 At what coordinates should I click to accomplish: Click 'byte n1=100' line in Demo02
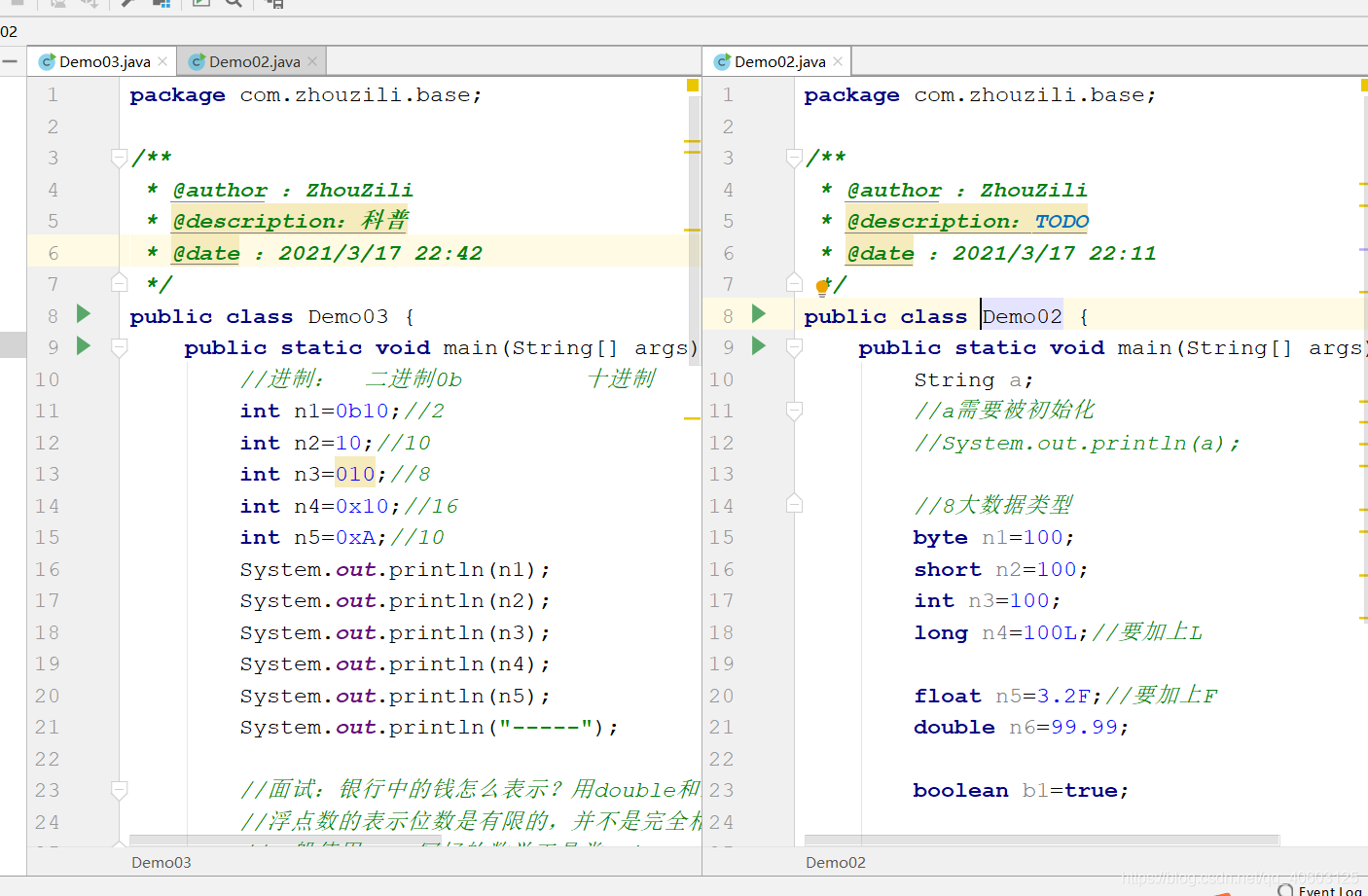pyautogui.click(x=994, y=537)
